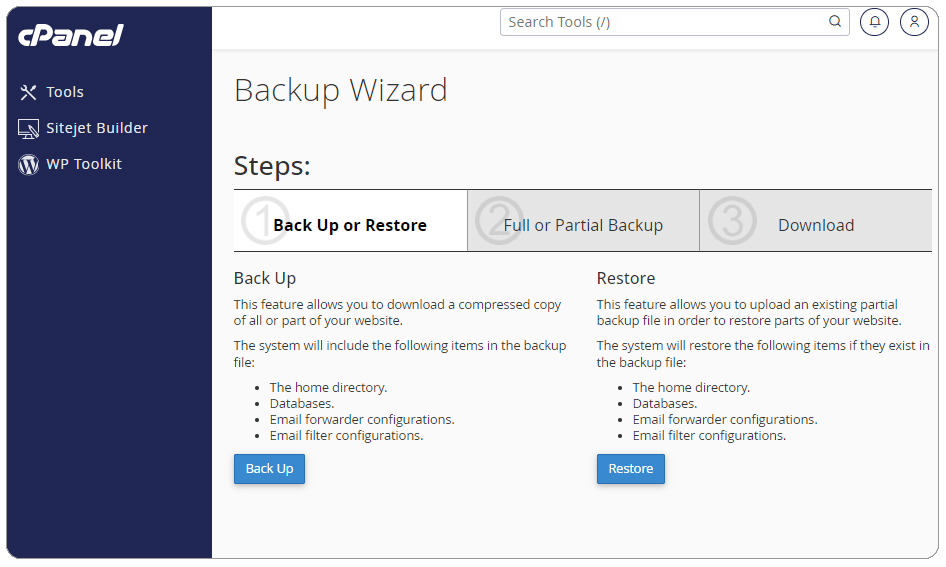Focus the Search Tools input field
The image size is (946, 567).
click(x=665, y=22)
